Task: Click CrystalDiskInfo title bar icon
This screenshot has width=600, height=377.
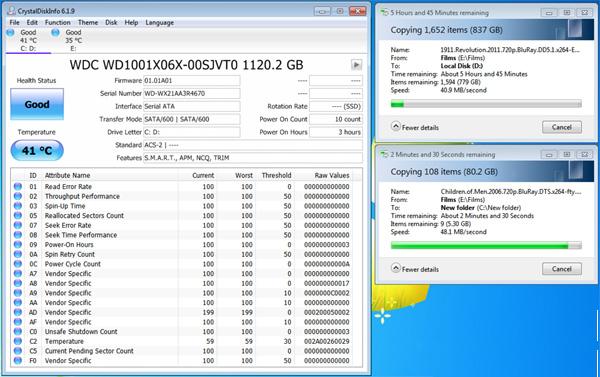Action: coord(12,11)
